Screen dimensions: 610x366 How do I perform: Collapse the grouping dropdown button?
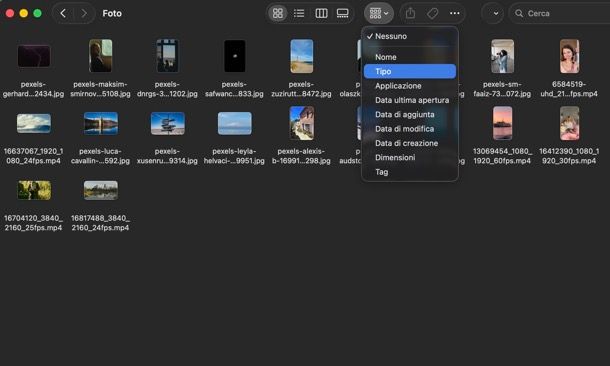click(379, 13)
